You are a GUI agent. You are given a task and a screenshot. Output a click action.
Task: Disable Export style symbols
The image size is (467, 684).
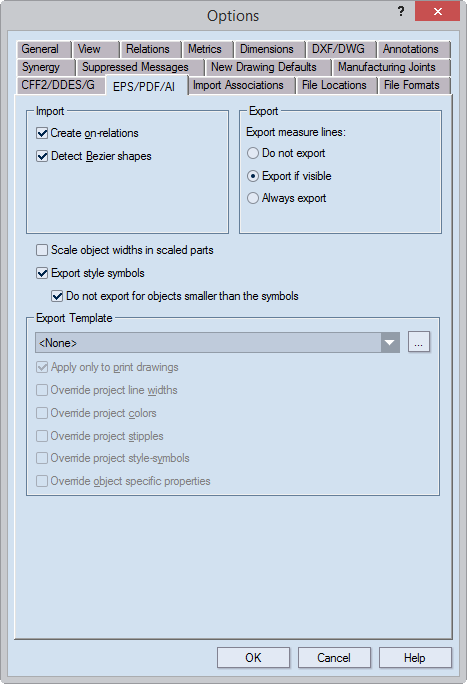(42, 273)
